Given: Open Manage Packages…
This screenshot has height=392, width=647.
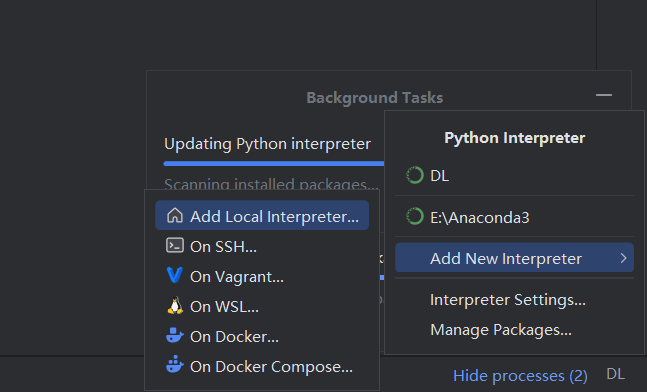Looking at the screenshot, I should [x=501, y=330].
